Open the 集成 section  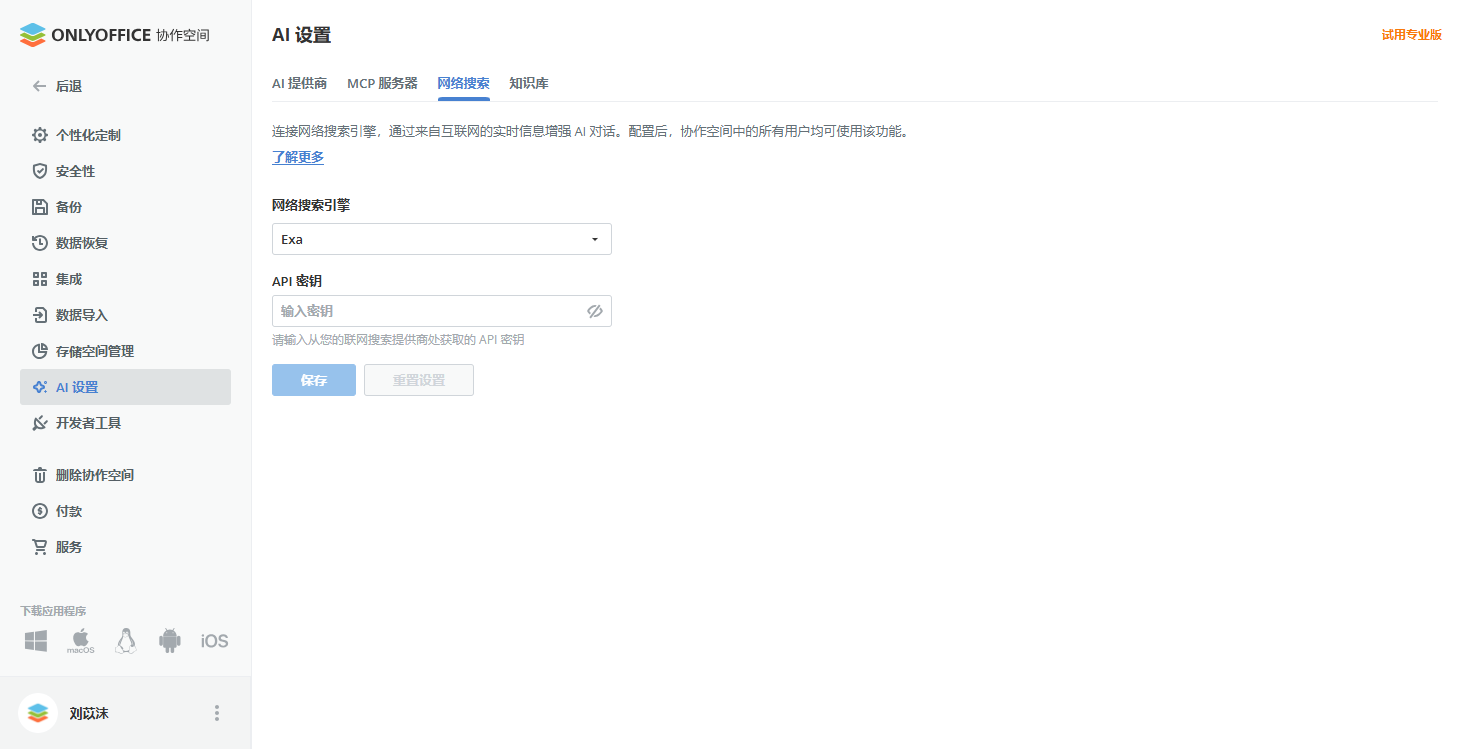coord(70,278)
